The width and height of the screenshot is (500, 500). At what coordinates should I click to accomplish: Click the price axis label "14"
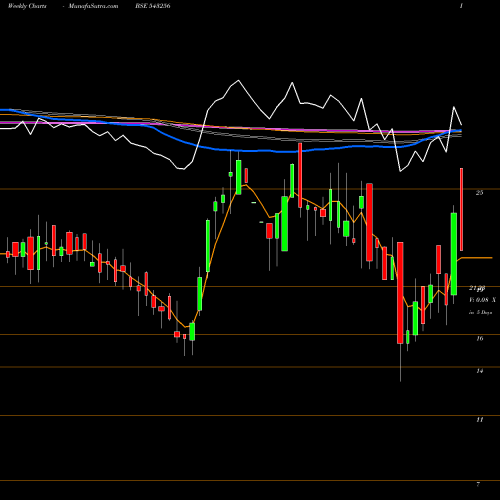479,371
